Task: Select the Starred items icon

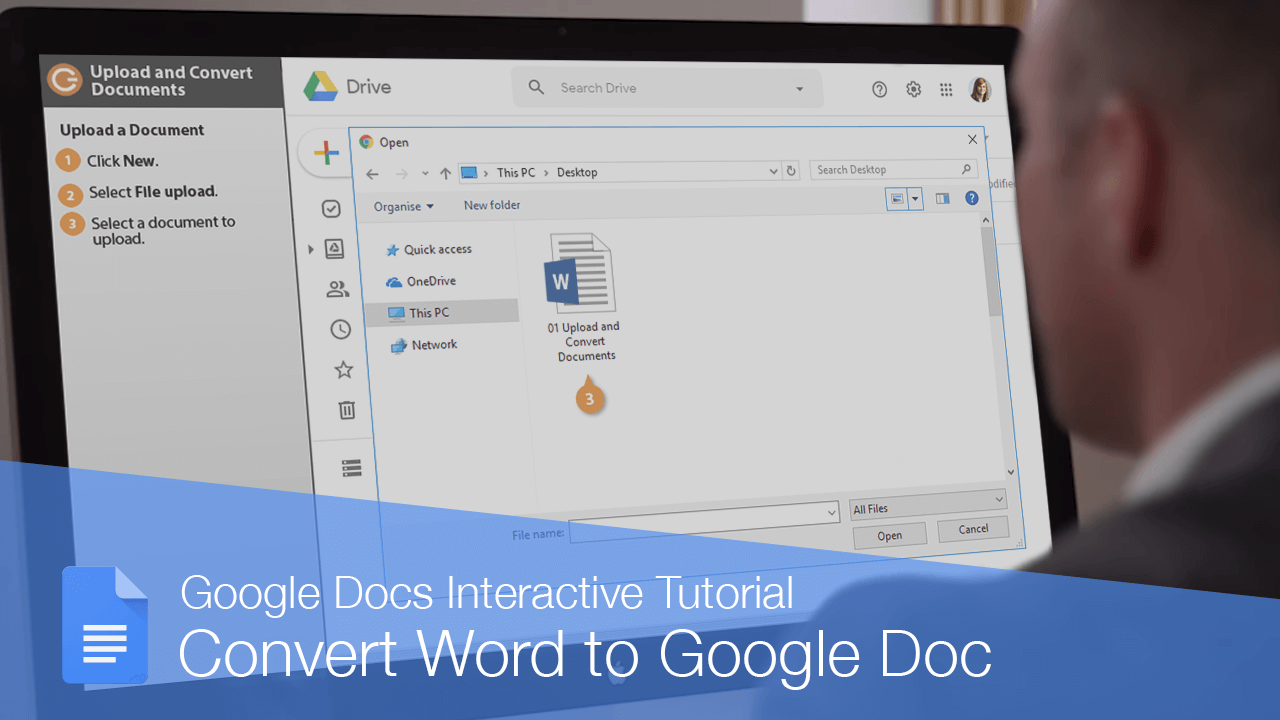Action: pos(343,369)
